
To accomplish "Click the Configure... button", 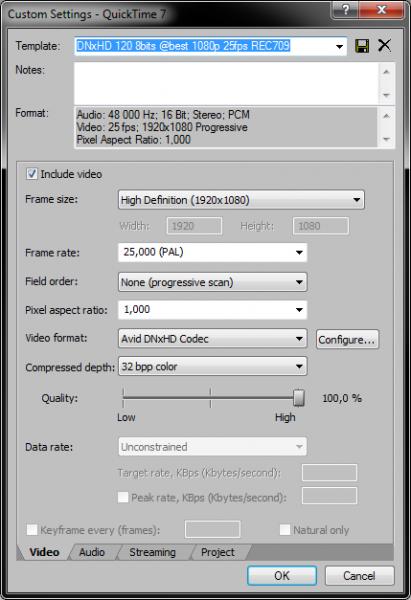I will (x=347, y=339).
